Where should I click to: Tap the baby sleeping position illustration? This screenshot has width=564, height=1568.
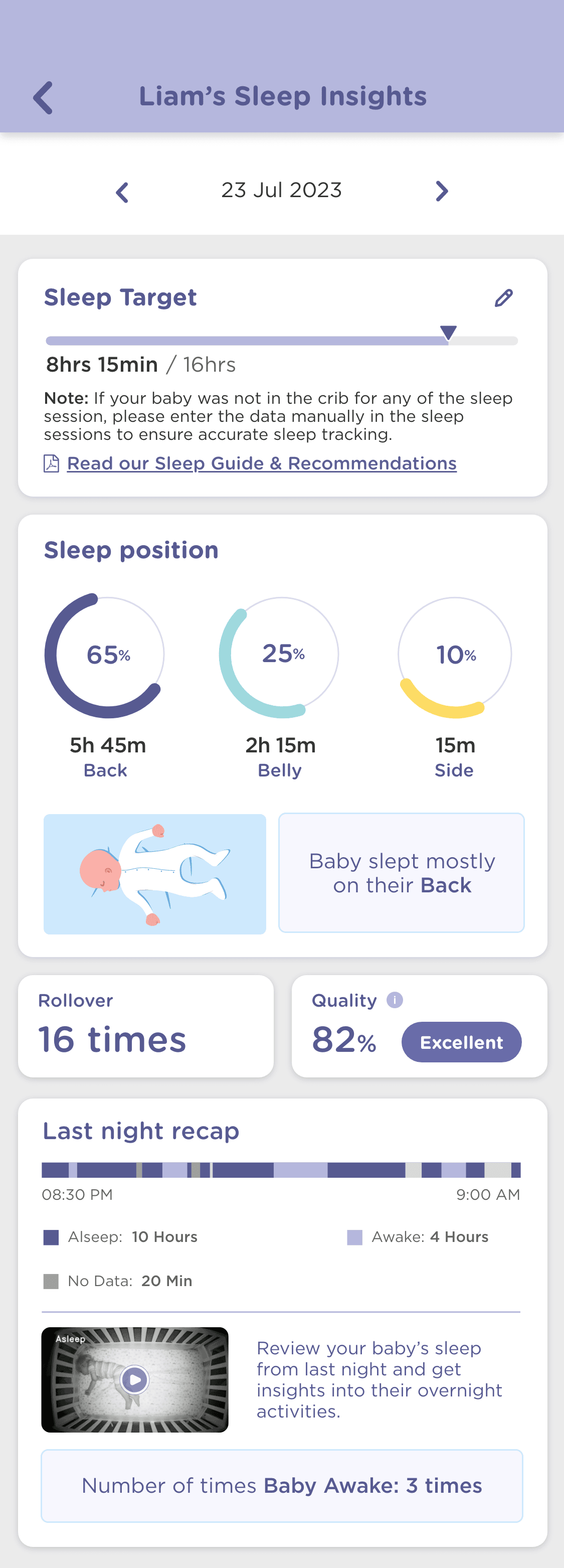click(154, 873)
